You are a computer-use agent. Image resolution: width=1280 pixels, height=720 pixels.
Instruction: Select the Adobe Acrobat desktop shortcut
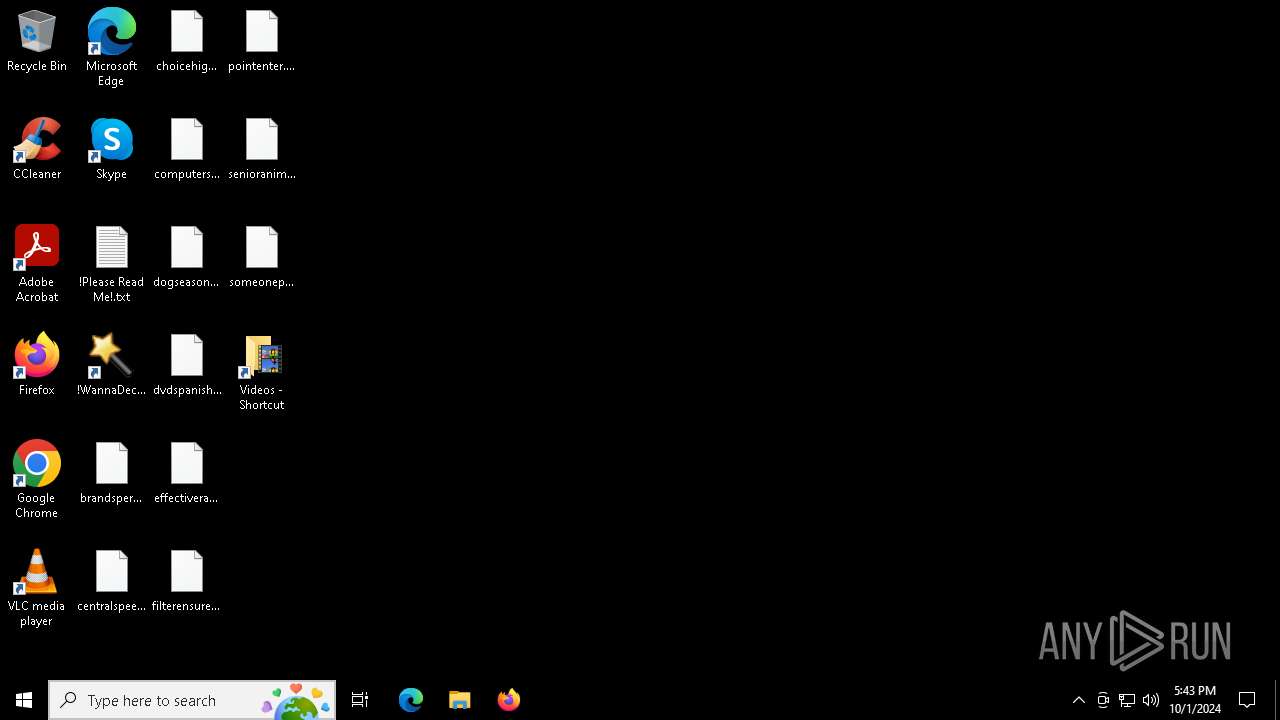37,263
